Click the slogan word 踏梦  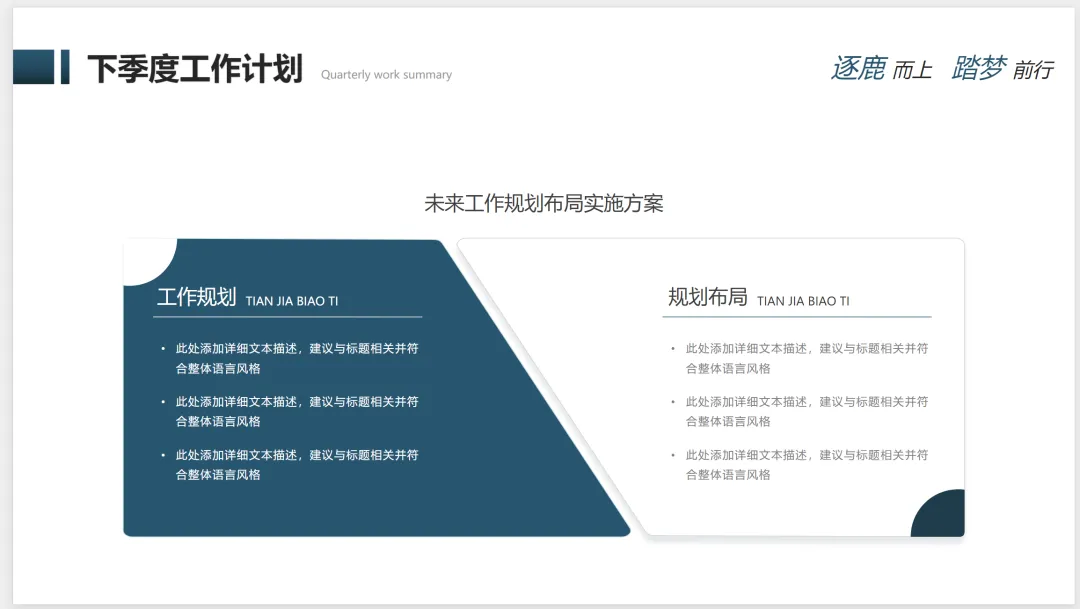pos(979,68)
